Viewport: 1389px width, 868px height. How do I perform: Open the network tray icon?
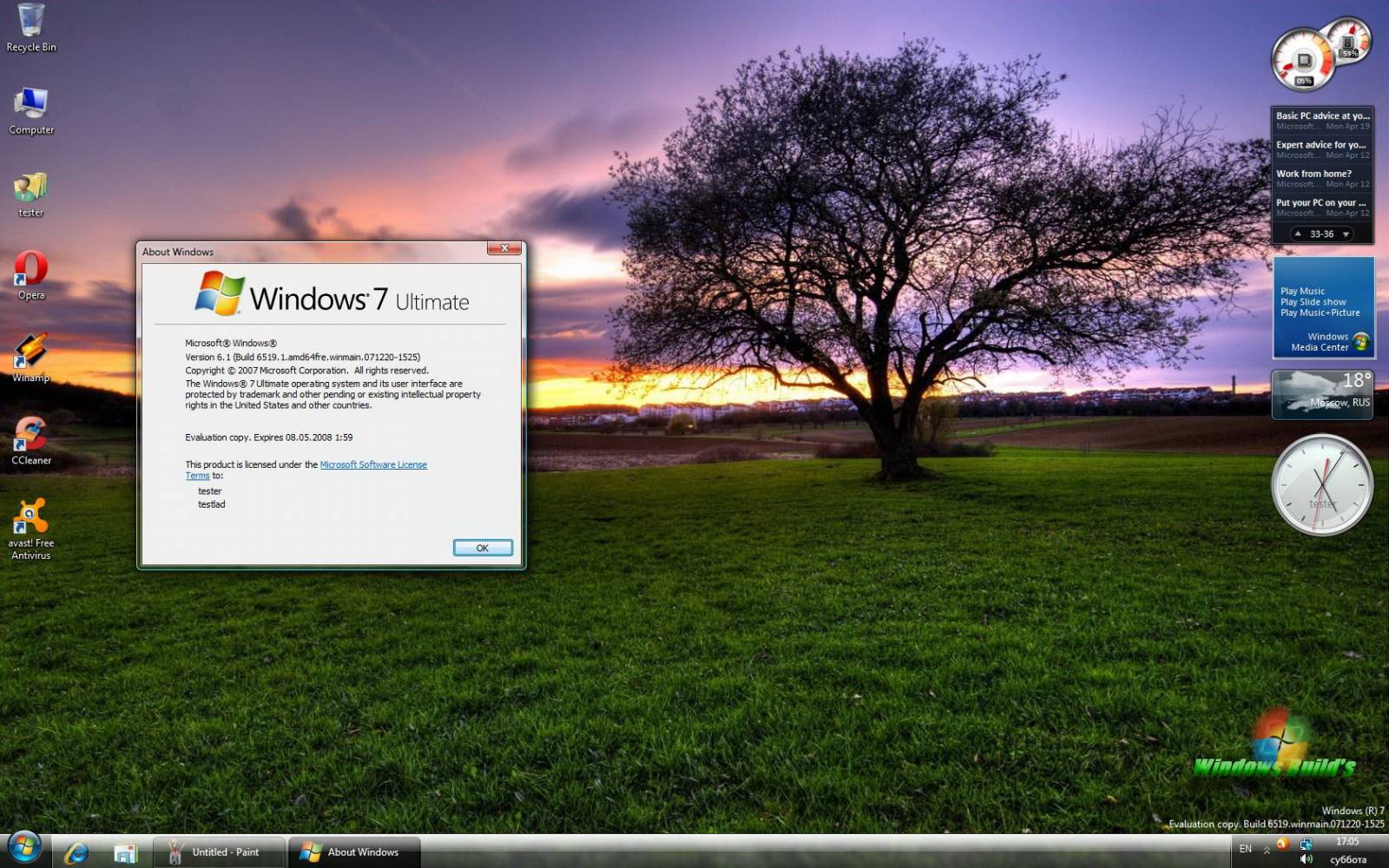coord(1307,844)
